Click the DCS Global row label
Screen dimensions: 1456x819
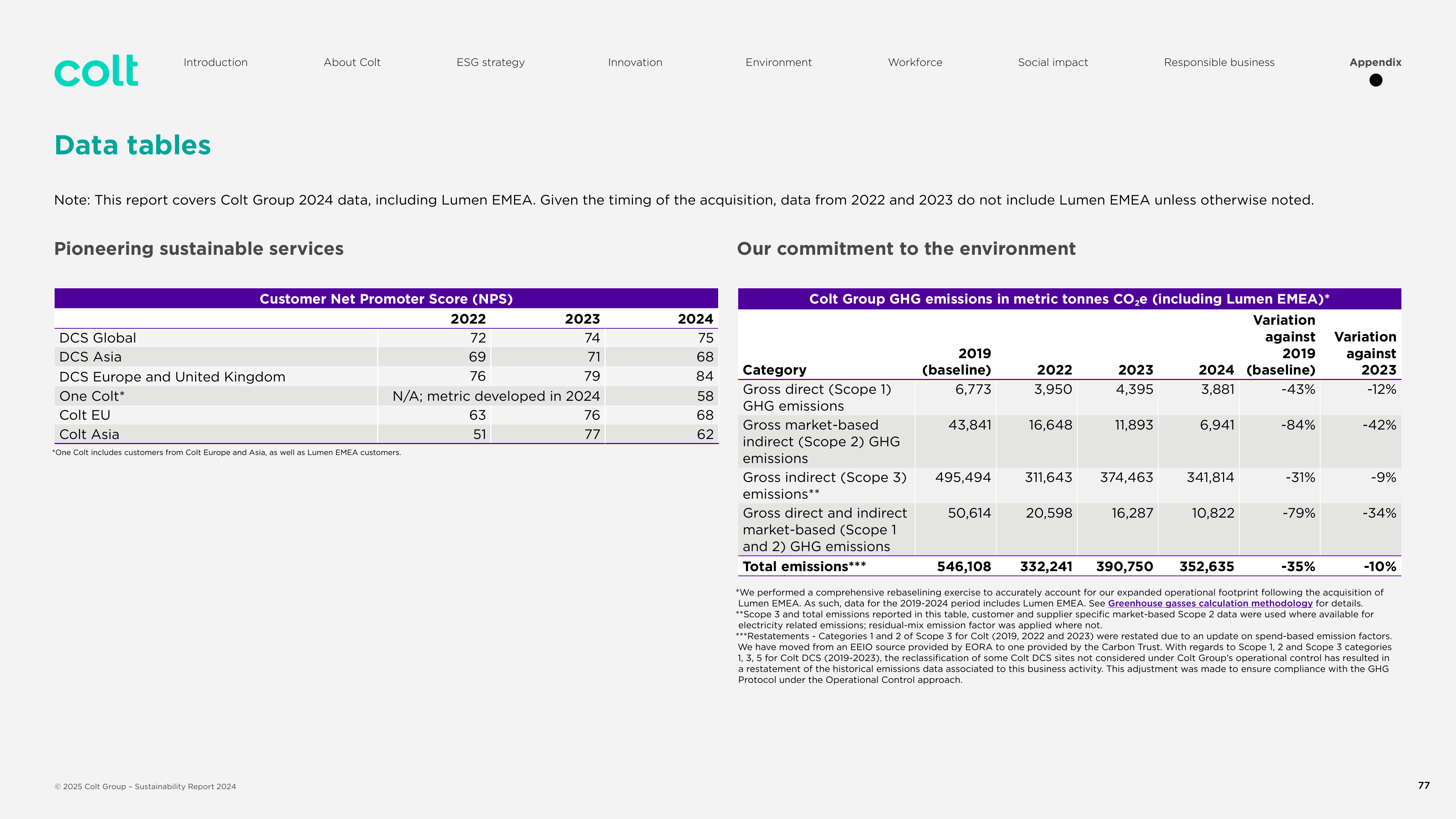pyautogui.click(x=98, y=338)
